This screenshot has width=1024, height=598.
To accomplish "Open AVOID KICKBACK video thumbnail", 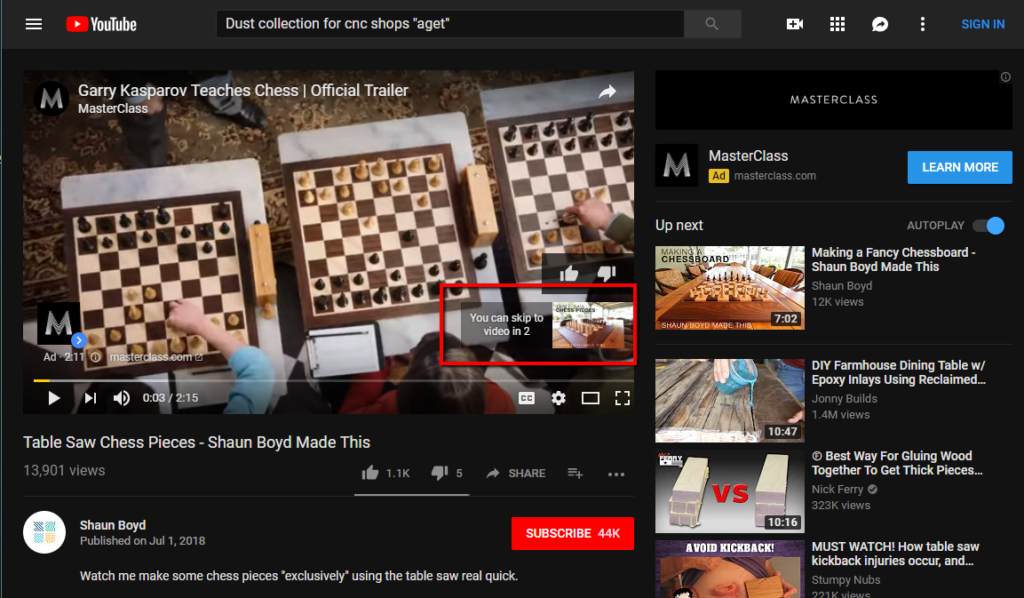I will (729, 569).
